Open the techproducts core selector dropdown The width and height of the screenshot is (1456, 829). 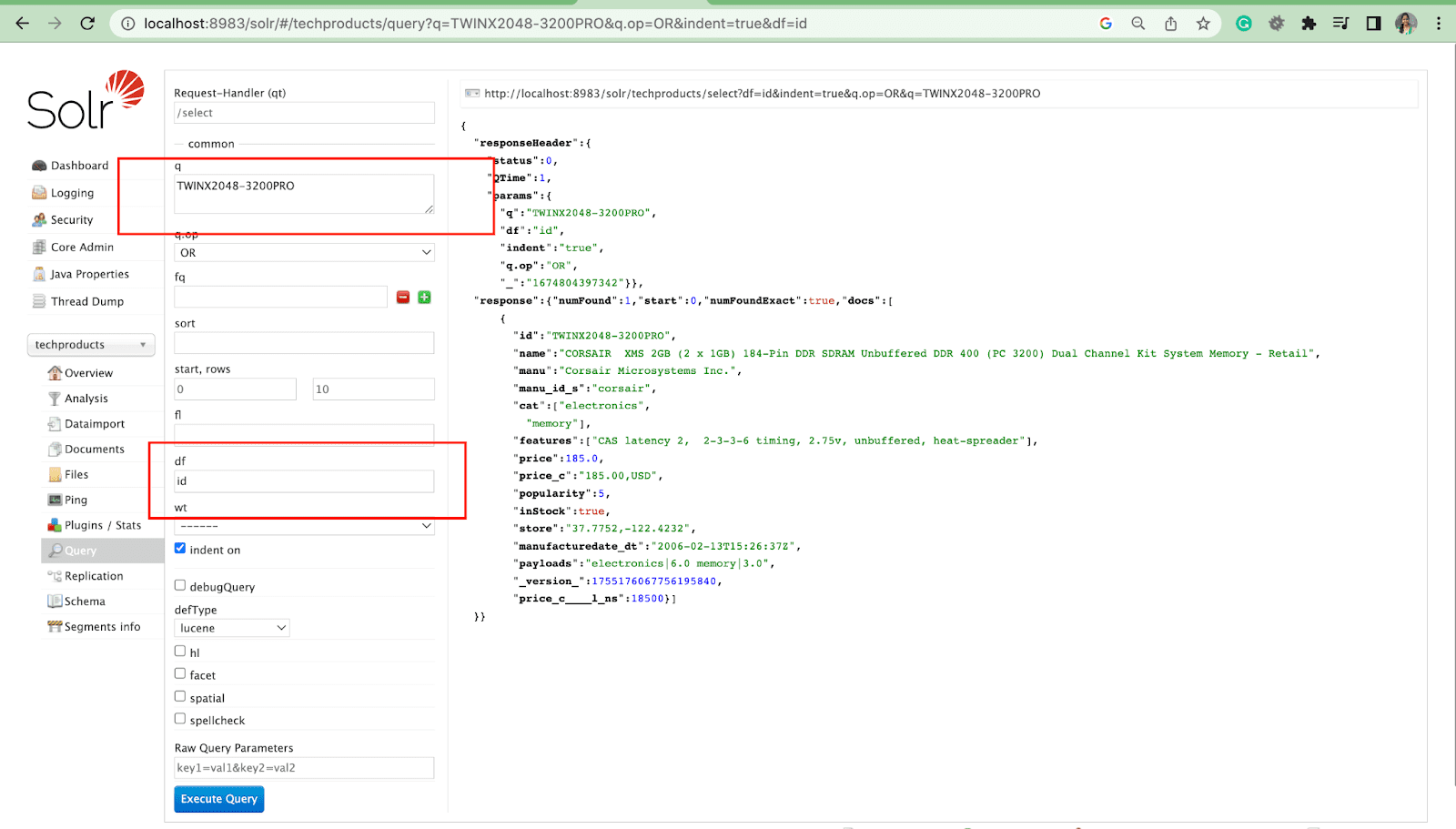(90, 345)
